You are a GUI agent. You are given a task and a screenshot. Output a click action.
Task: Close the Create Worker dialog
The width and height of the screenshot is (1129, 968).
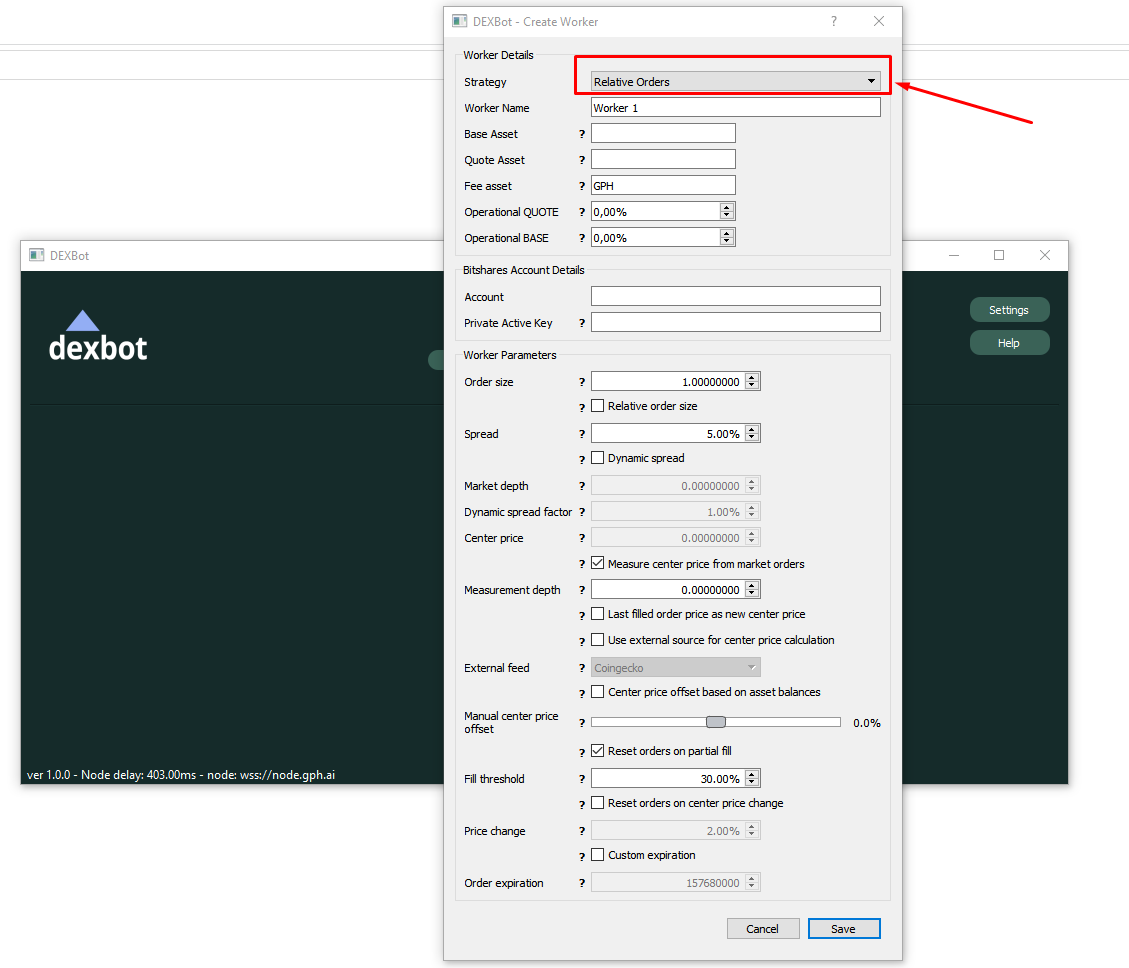coord(878,21)
